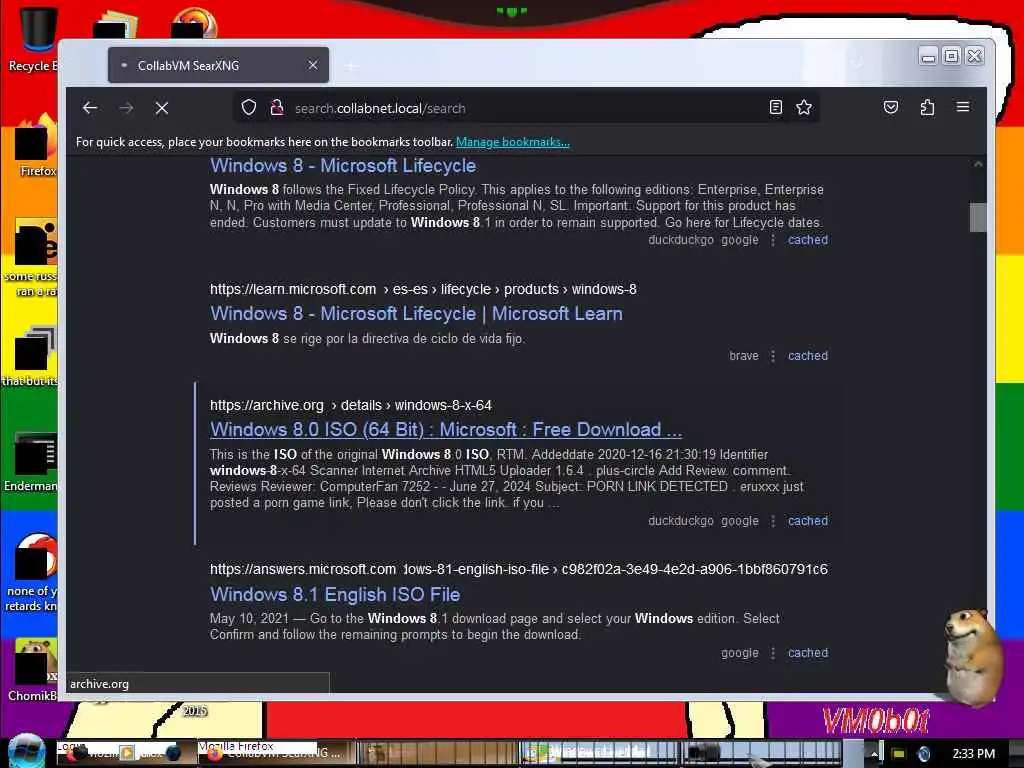
Task: Open Windows 8.0 ISO (64 Bit) archive result
Action: 445,430
